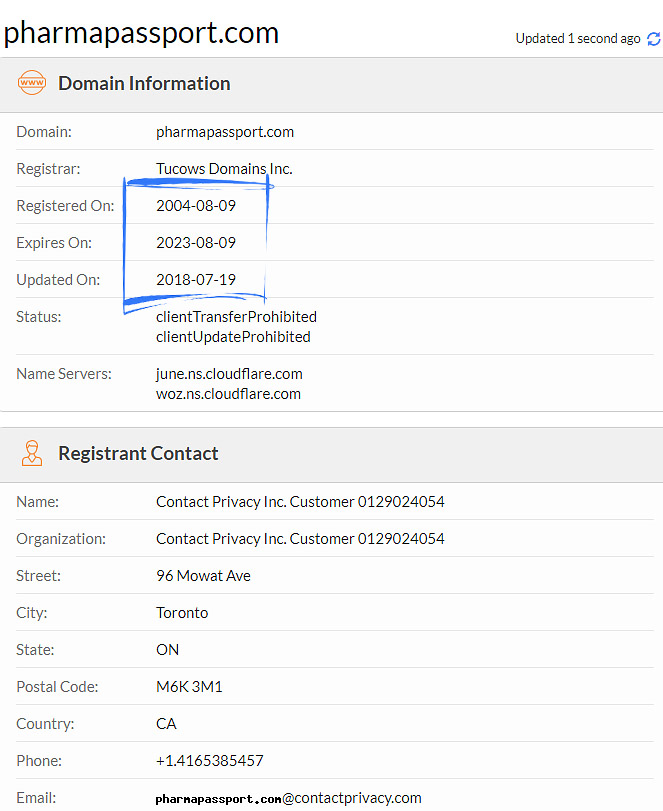Click the refresh icon beside Updated 1 second ago

(654, 39)
